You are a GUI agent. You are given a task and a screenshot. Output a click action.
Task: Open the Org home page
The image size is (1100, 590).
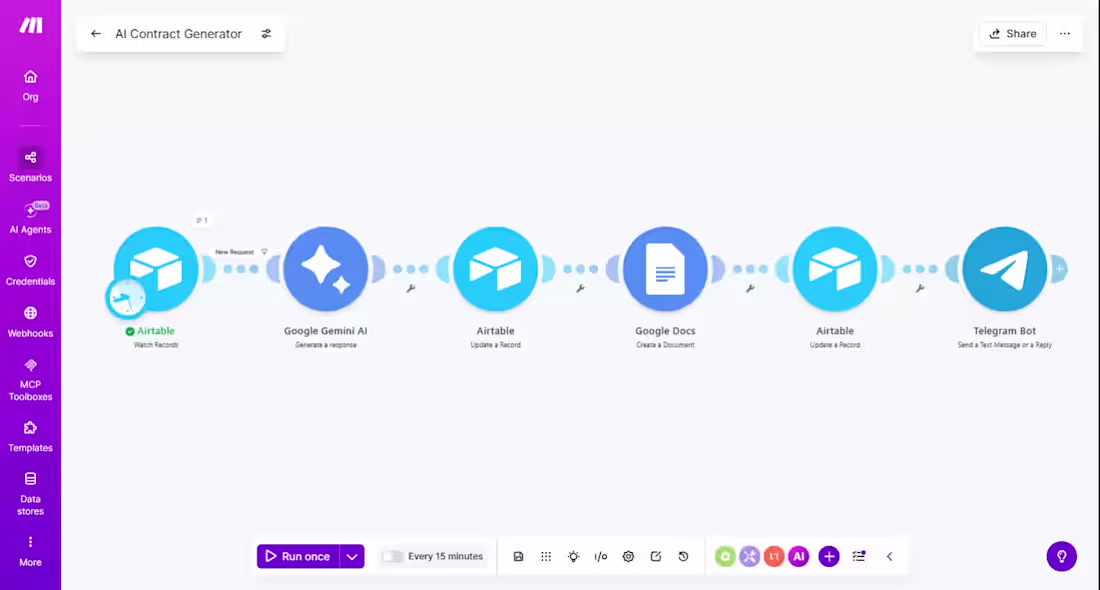click(x=30, y=86)
